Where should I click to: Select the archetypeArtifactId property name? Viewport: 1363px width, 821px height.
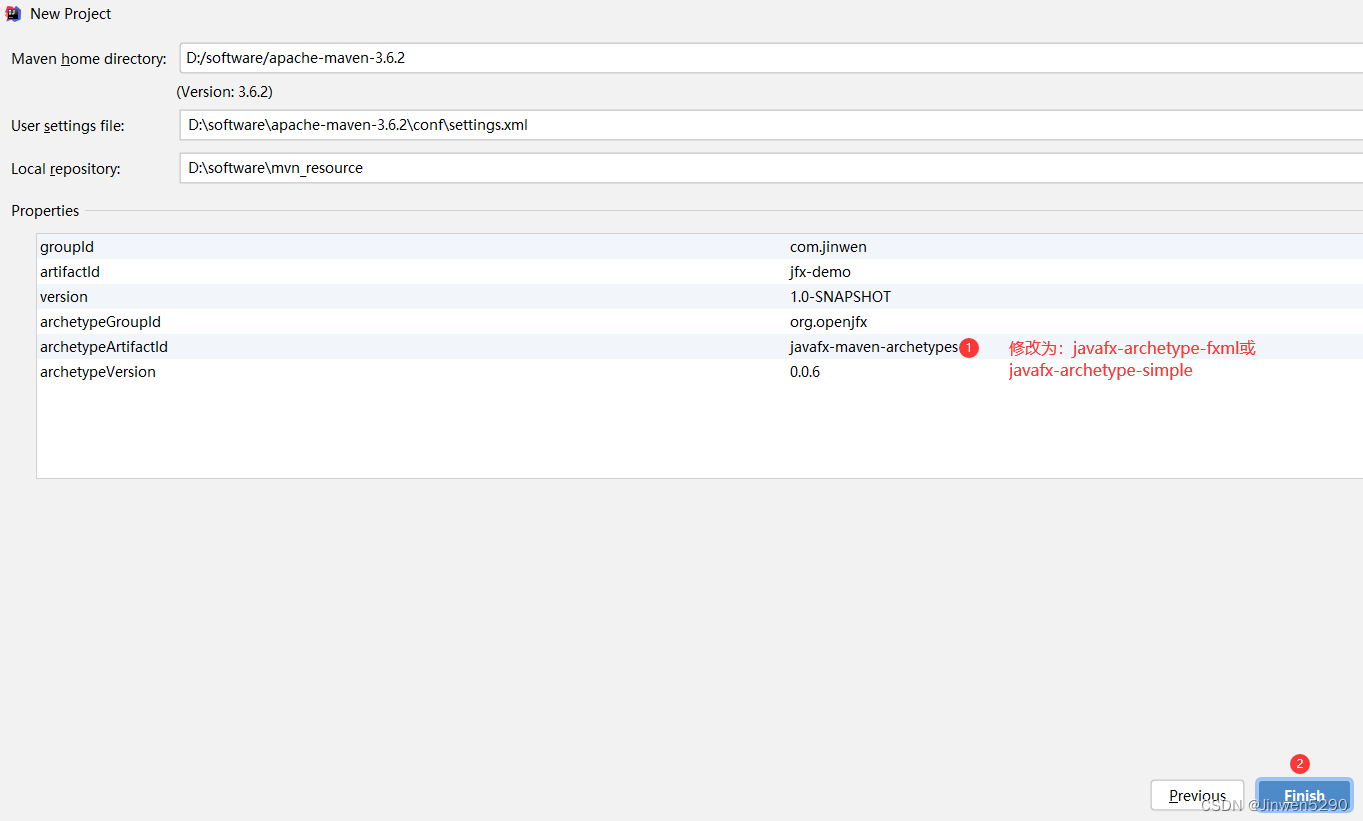tap(104, 347)
